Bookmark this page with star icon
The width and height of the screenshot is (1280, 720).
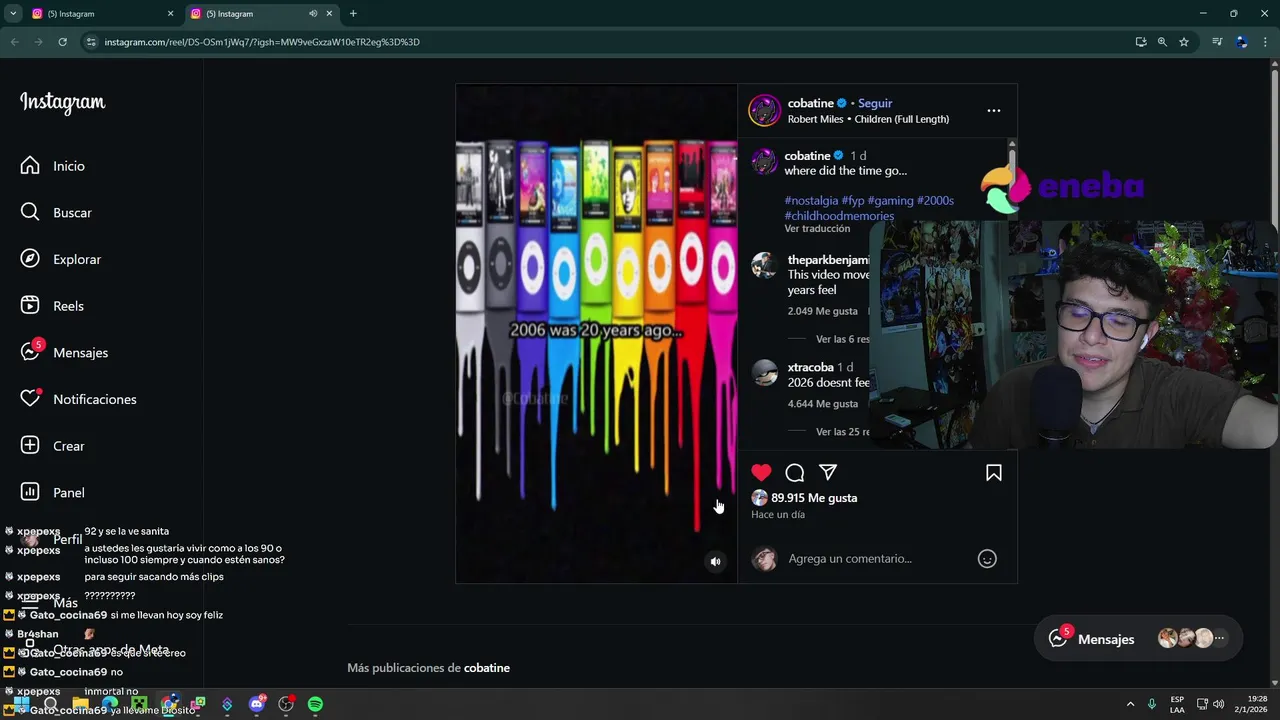point(1184,42)
